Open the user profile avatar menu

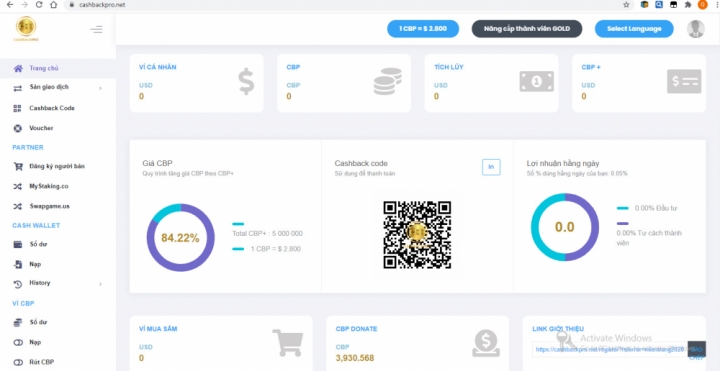696,29
